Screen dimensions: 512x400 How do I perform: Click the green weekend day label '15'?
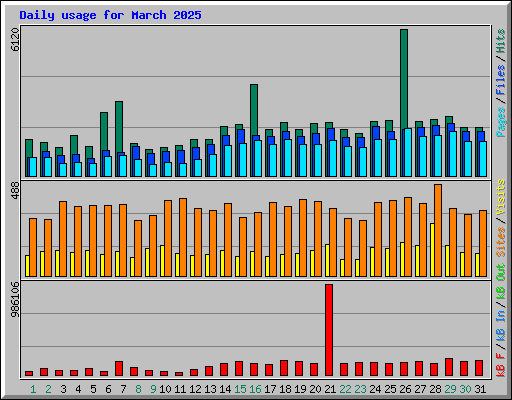click(240, 389)
